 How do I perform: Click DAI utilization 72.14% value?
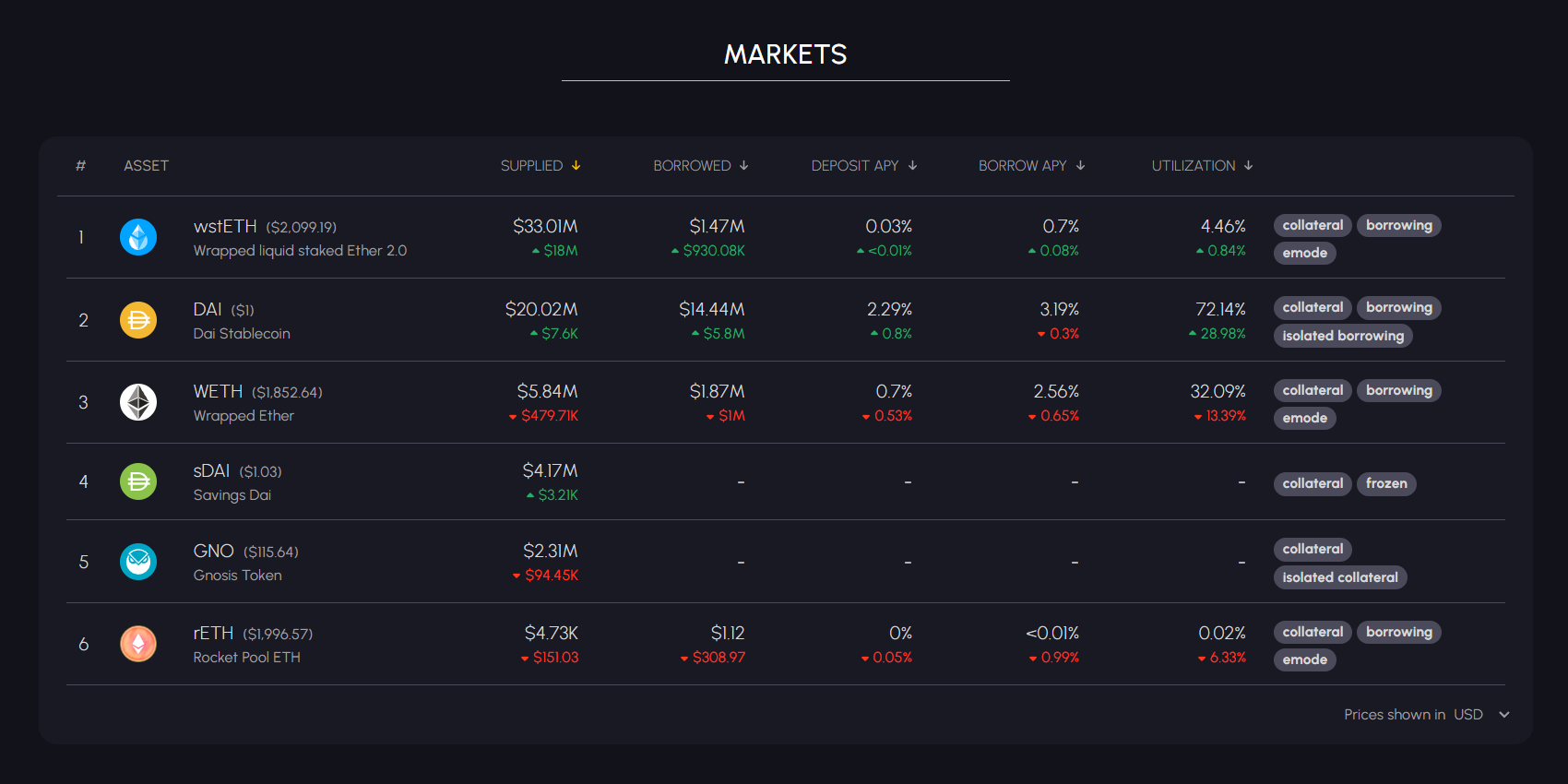[x=1221, y=309]
